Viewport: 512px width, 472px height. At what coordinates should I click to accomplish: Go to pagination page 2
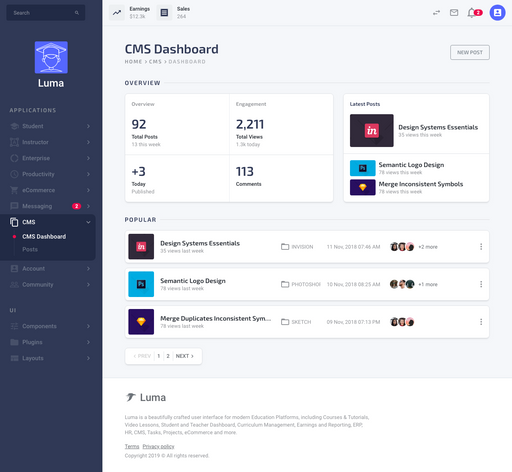[x=168, y=356]
